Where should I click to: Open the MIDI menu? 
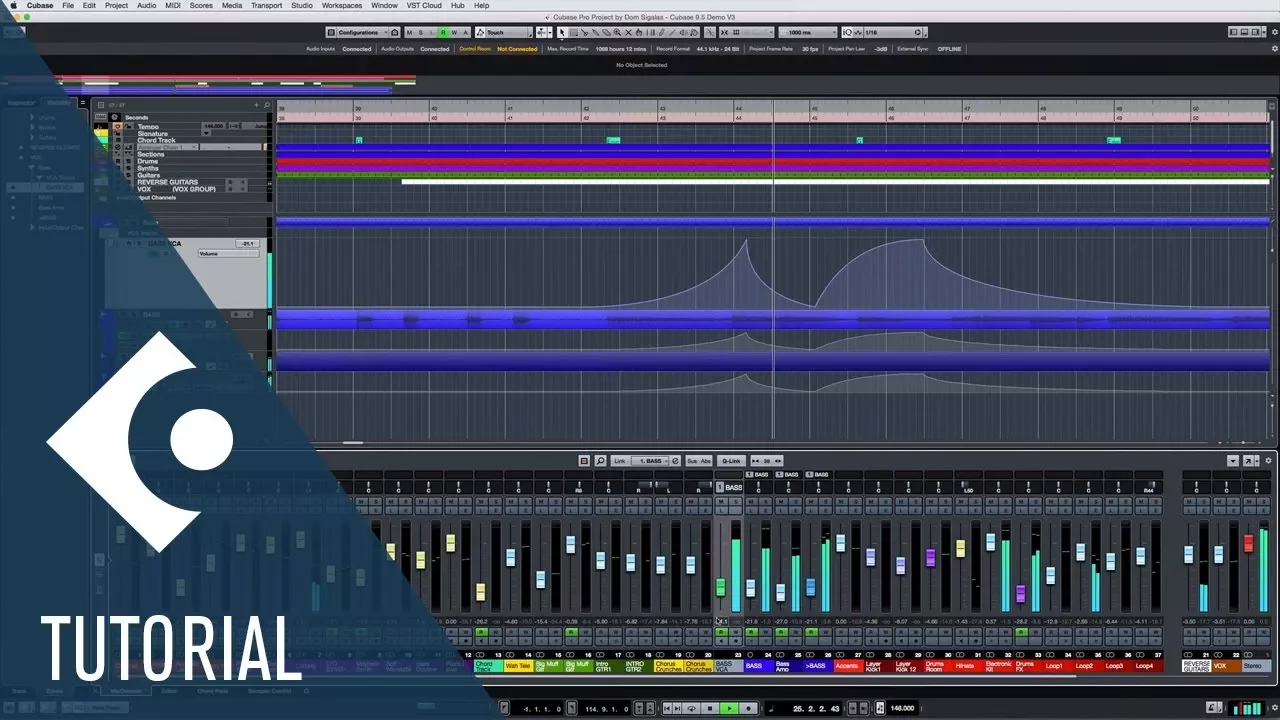[x=174, y=5]
